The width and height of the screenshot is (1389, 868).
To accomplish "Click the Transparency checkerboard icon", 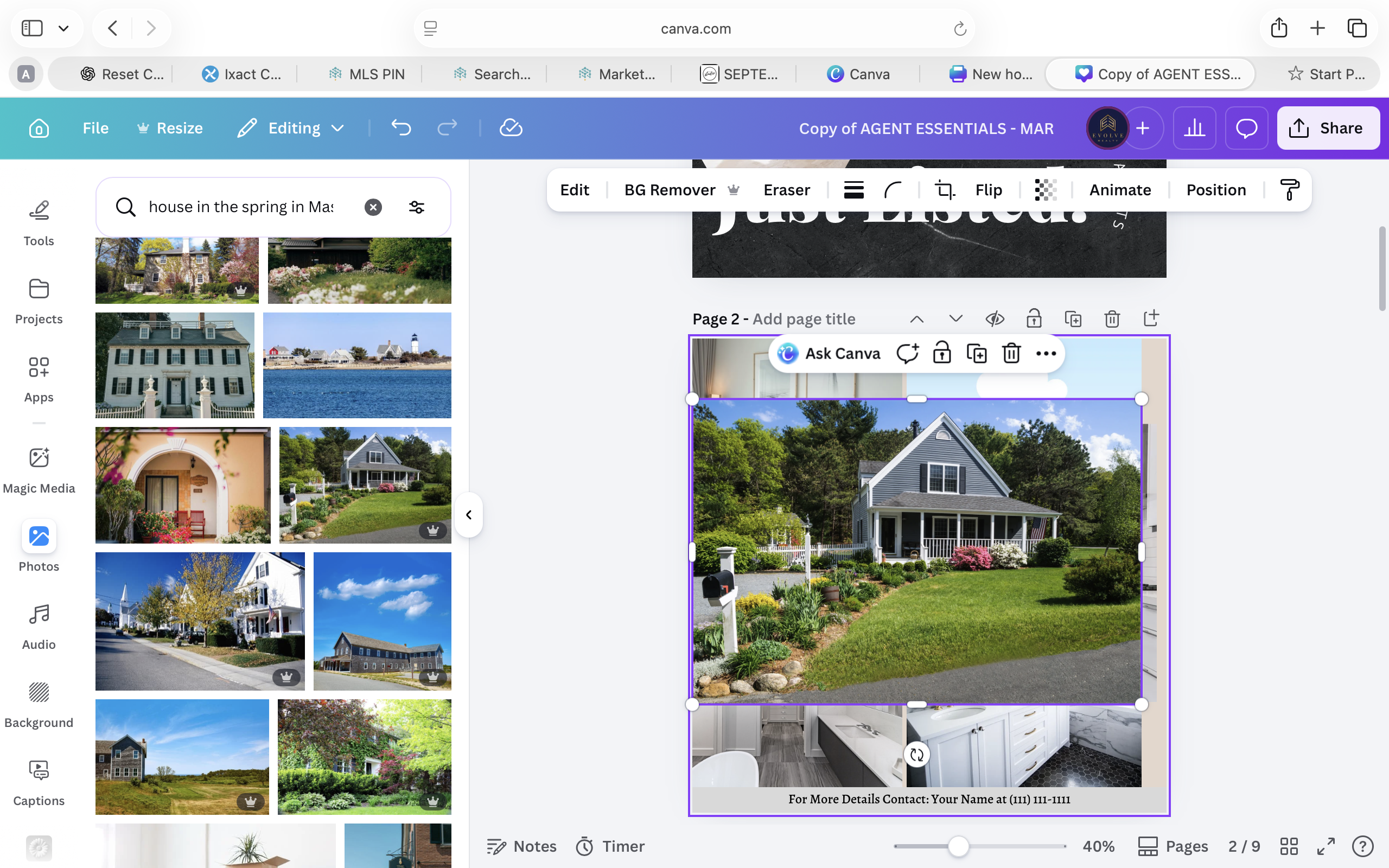I will pyautogui.click(x=1045, y=189).
